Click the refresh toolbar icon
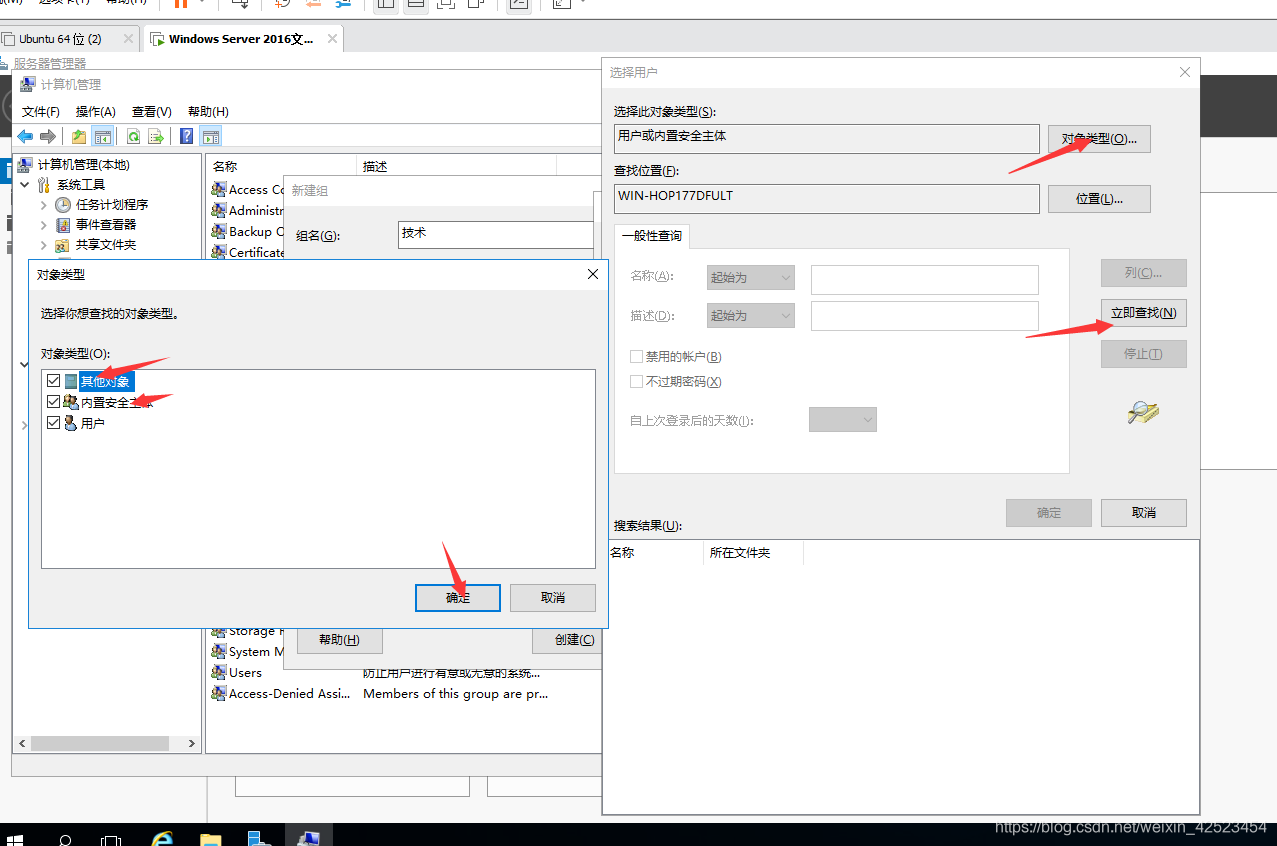The image size is (1277, 846). tap(133, 137)
